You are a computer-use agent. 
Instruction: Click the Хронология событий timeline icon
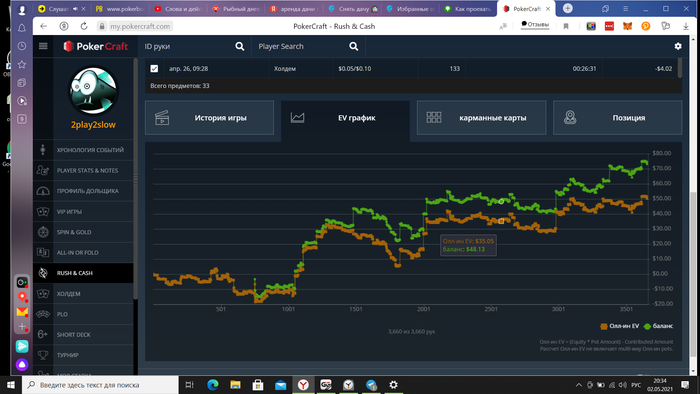43,150
